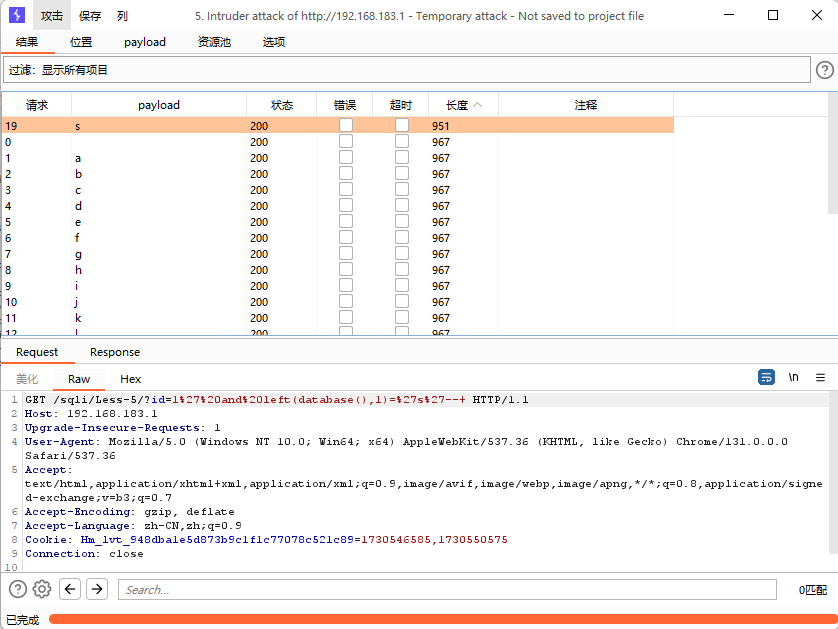Click the 0匹配 match count label
The height and width of the screenshot is (629, 838).
(x=813, y=590)
